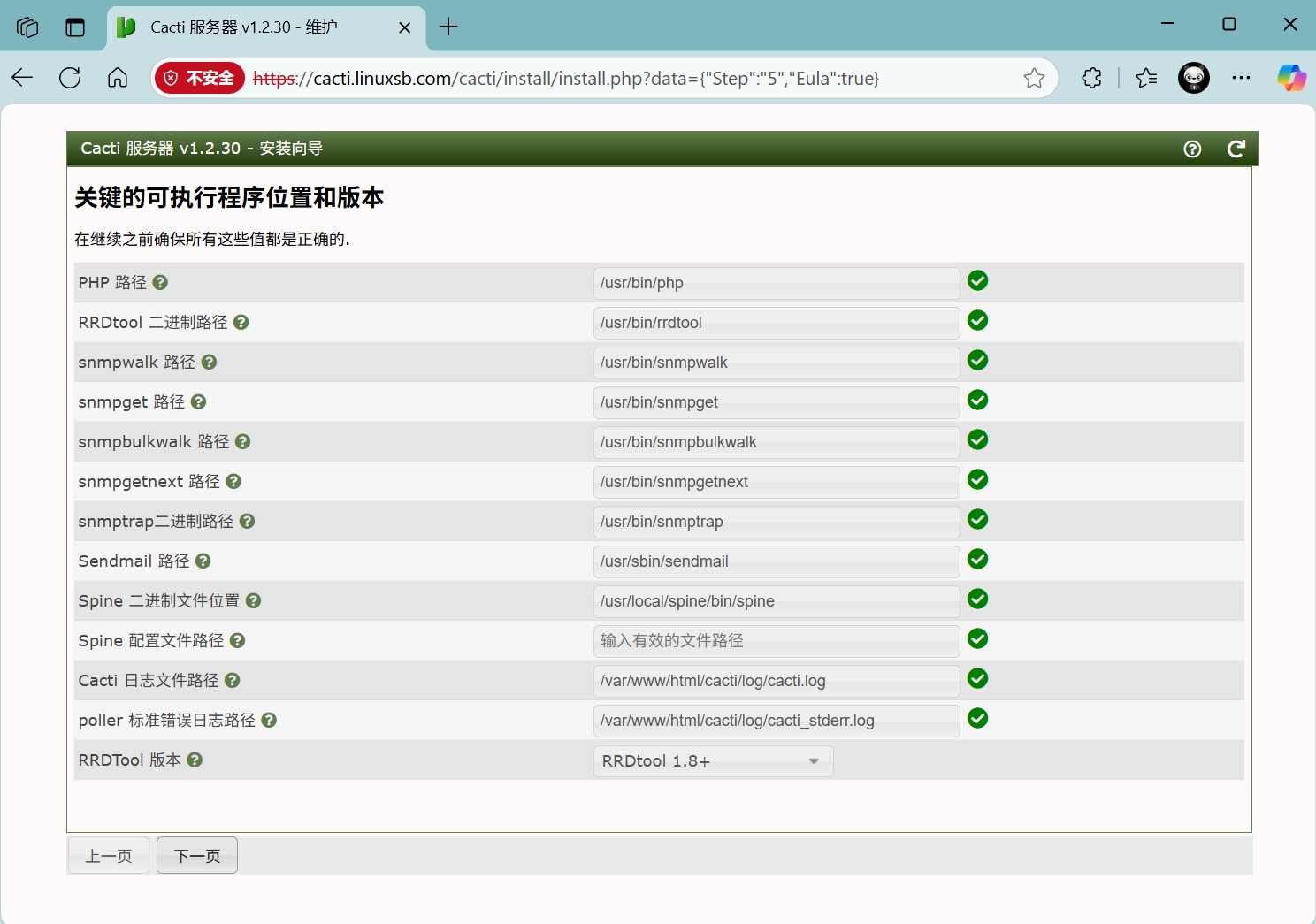Show help for Sendmail 路径
Viewport: 1316px width, 924px height.
click(203, 561)
